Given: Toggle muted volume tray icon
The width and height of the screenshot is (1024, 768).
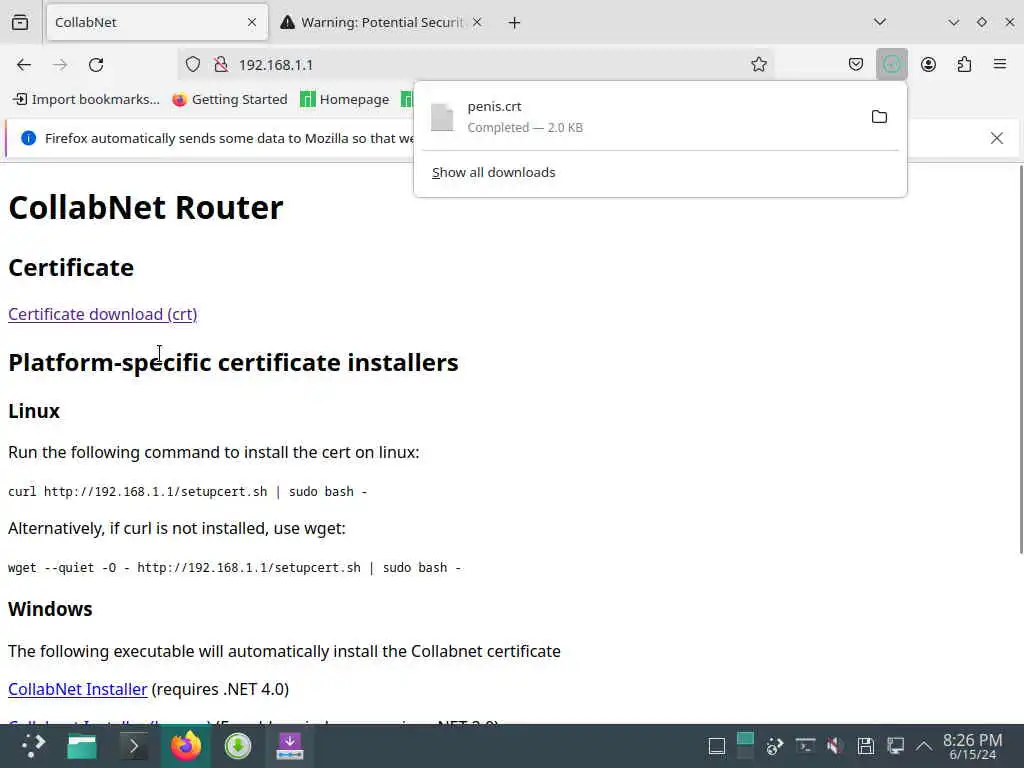Looking at the screenshot, I should click(834, 746).
